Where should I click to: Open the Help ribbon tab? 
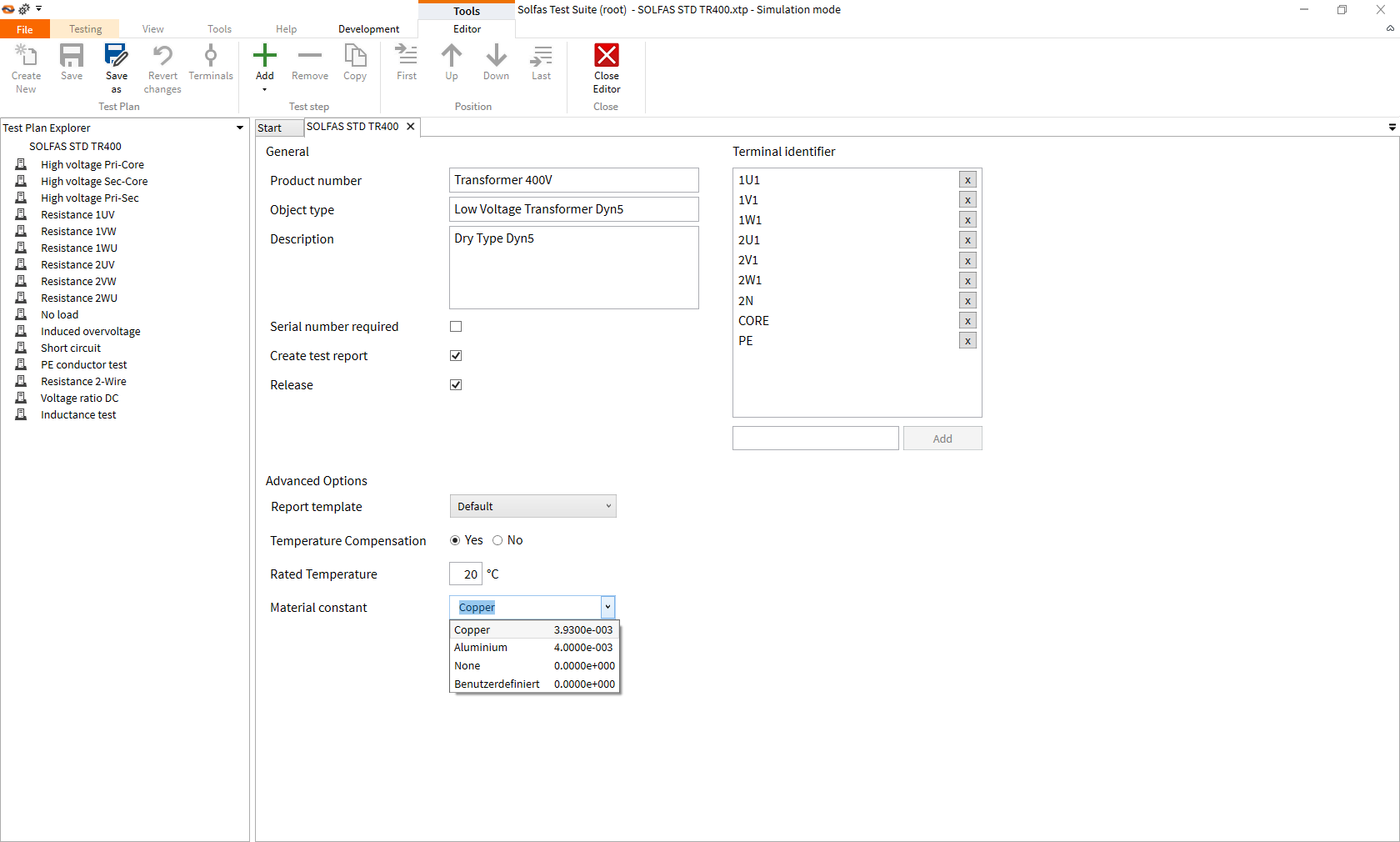coord(286,29)
